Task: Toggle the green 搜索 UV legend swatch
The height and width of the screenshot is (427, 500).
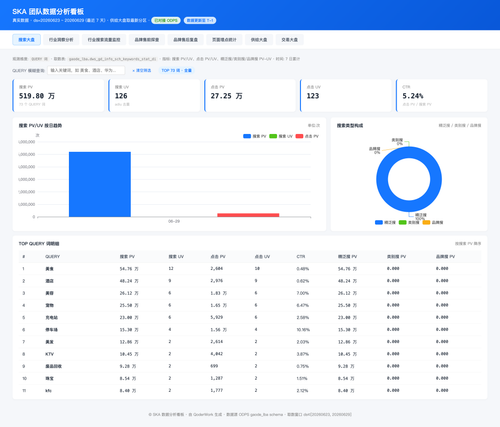Action: (273, 136)
